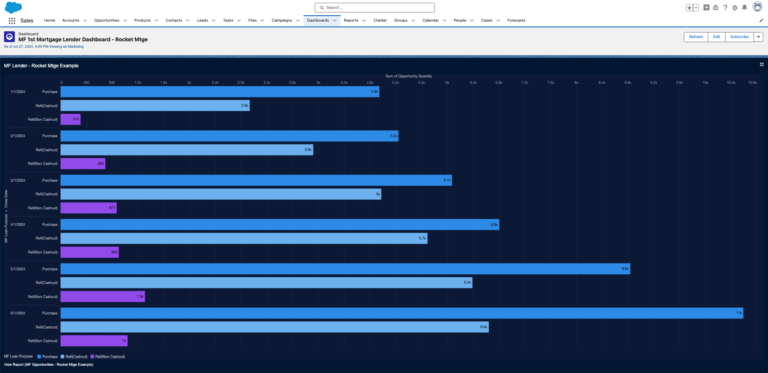Image resolution: width=768 pixels, height=373 pixels.
Task: Open the Chatter tab
Action: (x=380, y=21)
